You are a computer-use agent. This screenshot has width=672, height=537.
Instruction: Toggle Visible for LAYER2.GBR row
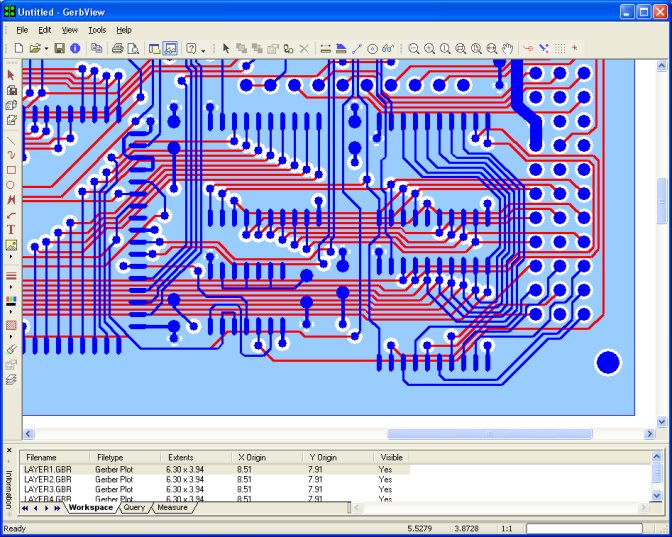[385, 480]
